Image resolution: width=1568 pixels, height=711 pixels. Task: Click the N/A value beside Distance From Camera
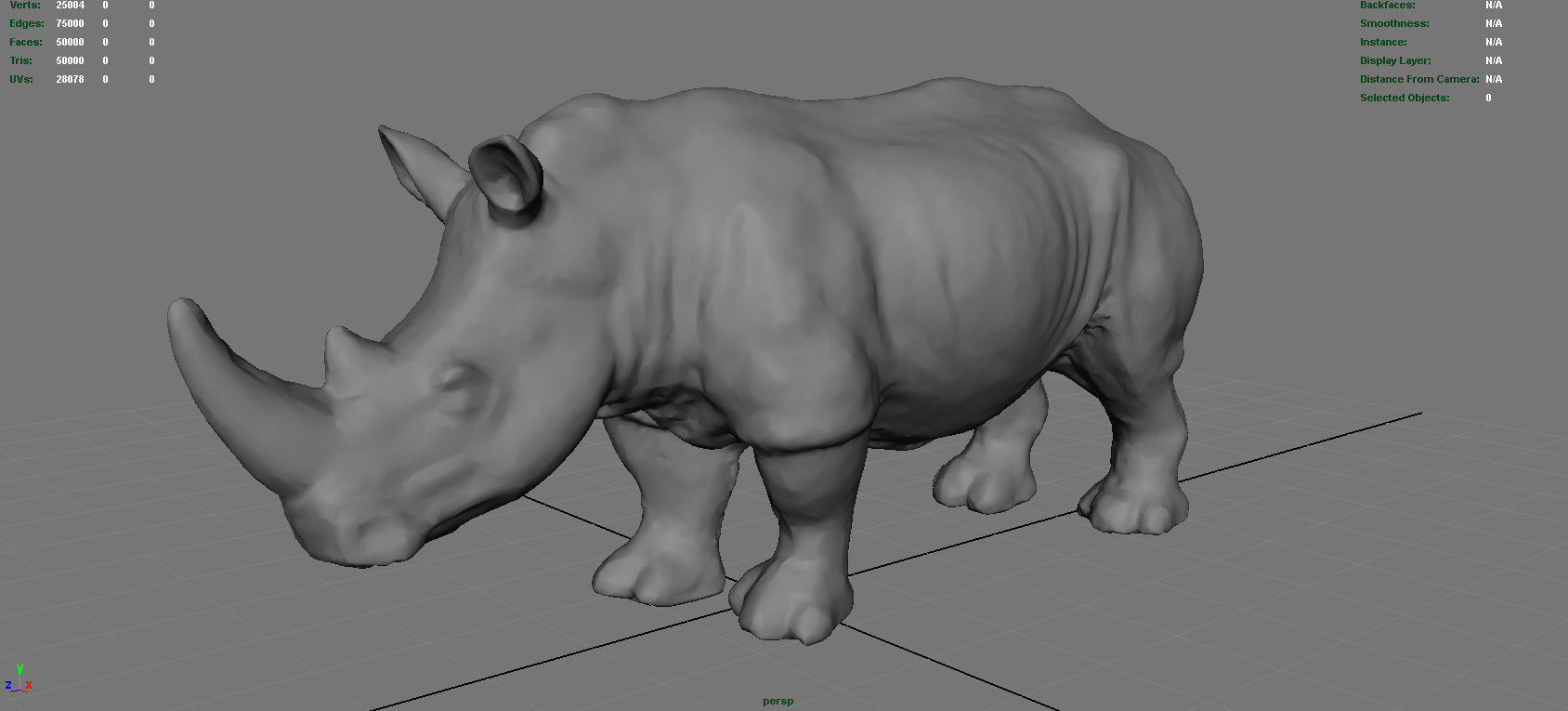1494,79
